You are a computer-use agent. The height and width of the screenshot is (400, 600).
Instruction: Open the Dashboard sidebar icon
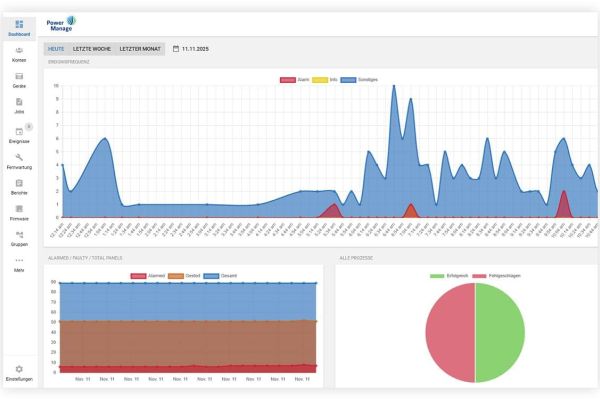tap(19, 24)
